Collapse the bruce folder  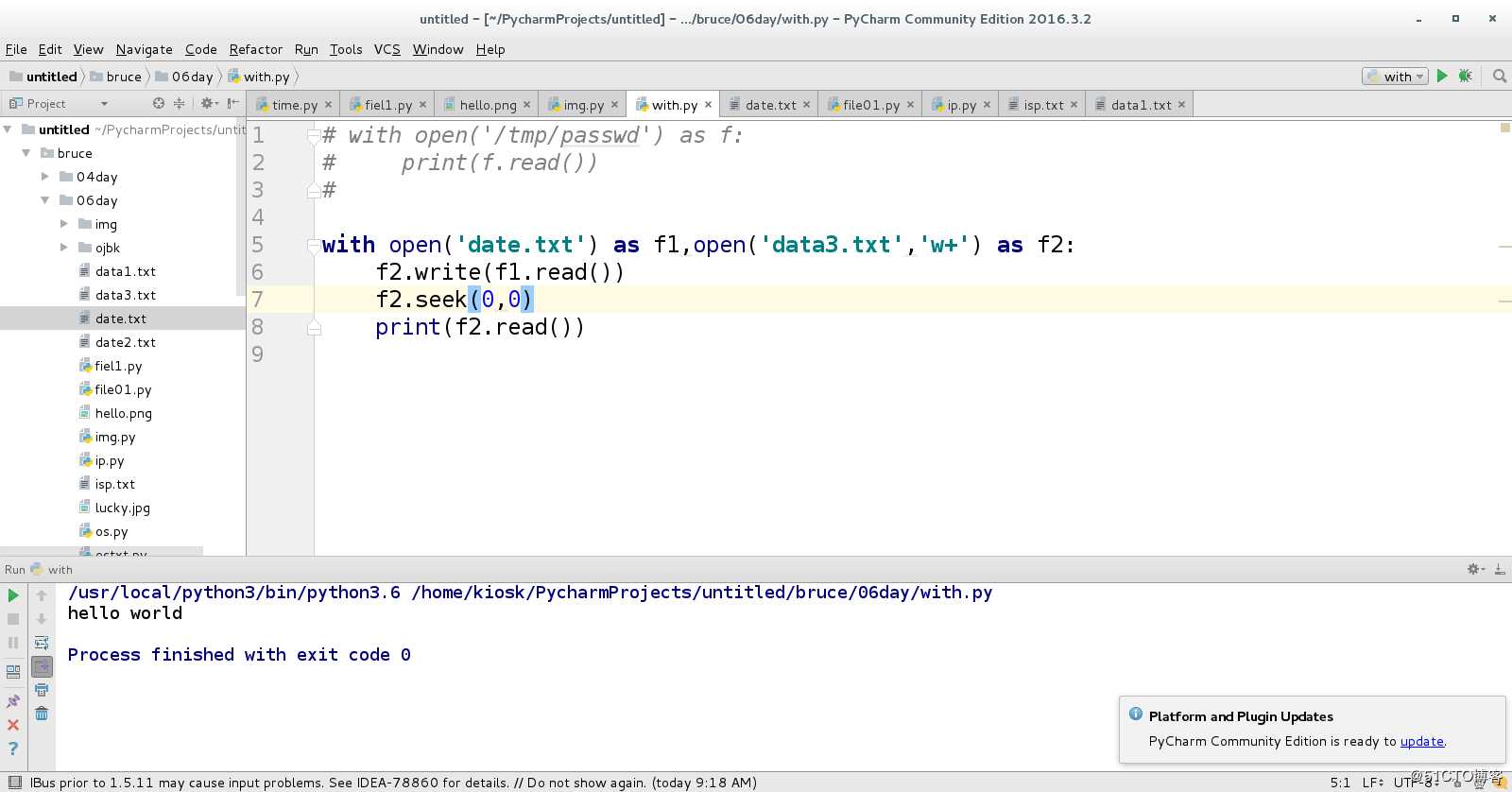(26, 153)
